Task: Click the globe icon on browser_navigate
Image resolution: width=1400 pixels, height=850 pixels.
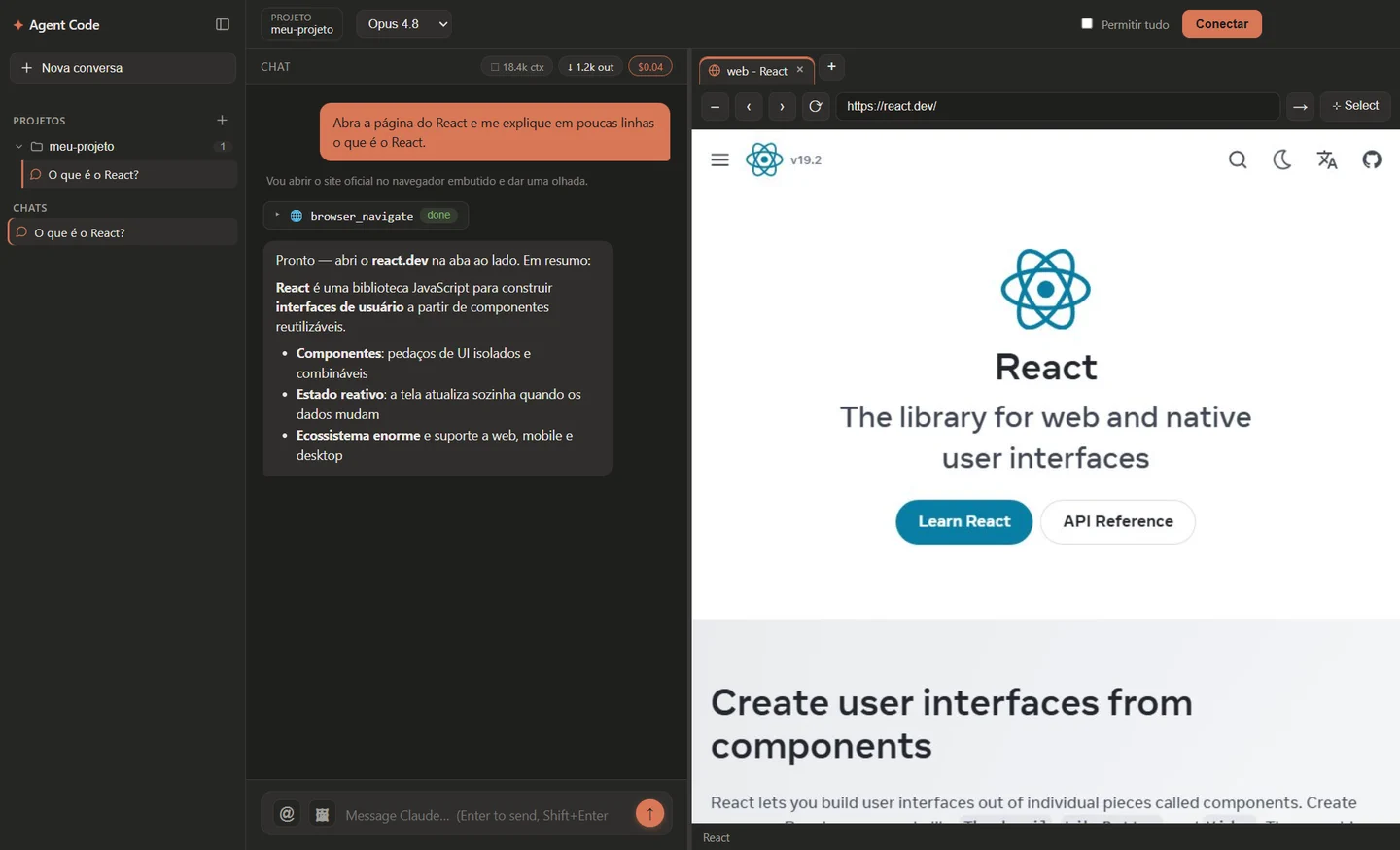Action: click(x=297, y=216)
